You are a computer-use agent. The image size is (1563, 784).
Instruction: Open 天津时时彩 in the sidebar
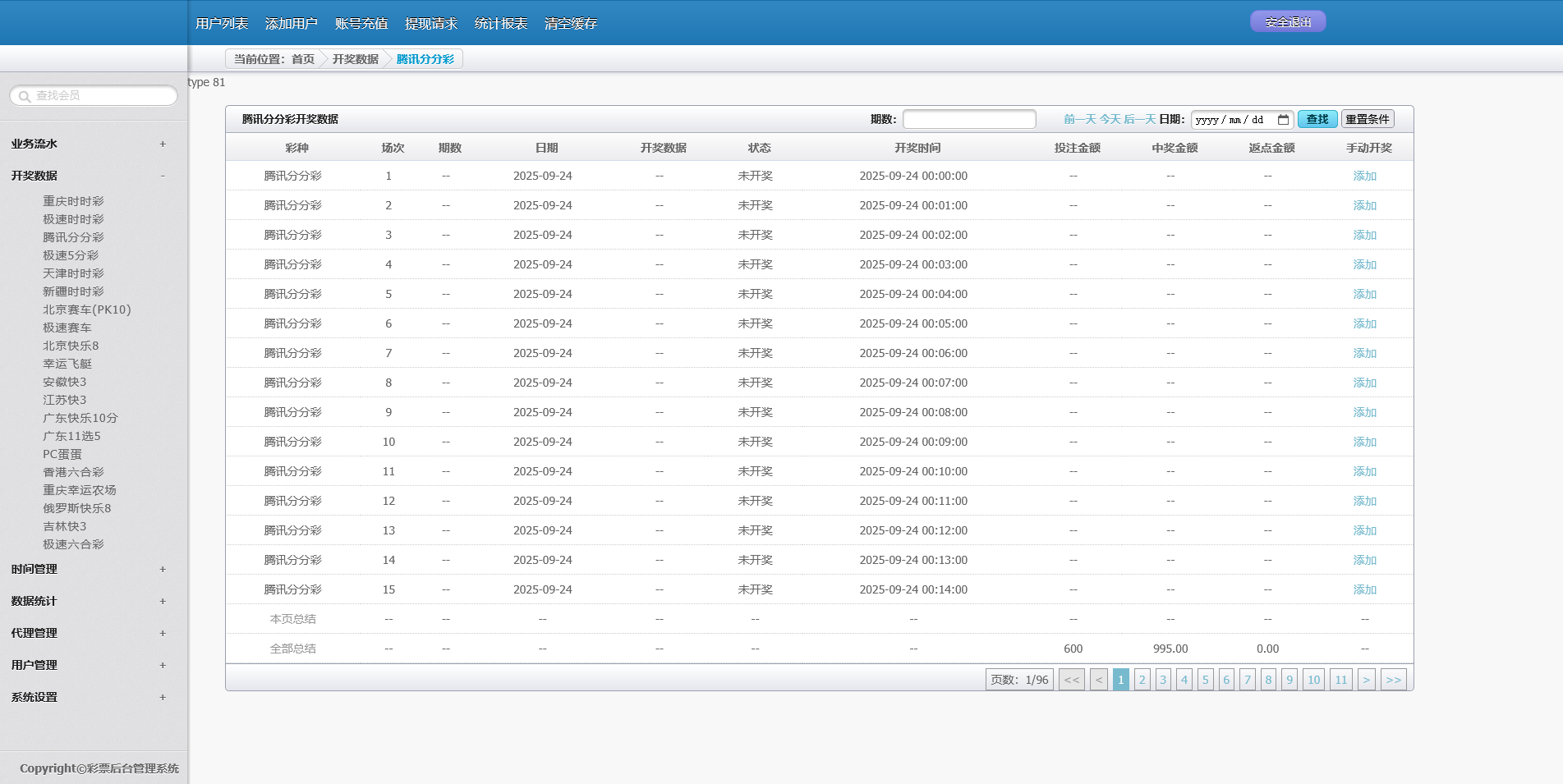pos(73,273)
